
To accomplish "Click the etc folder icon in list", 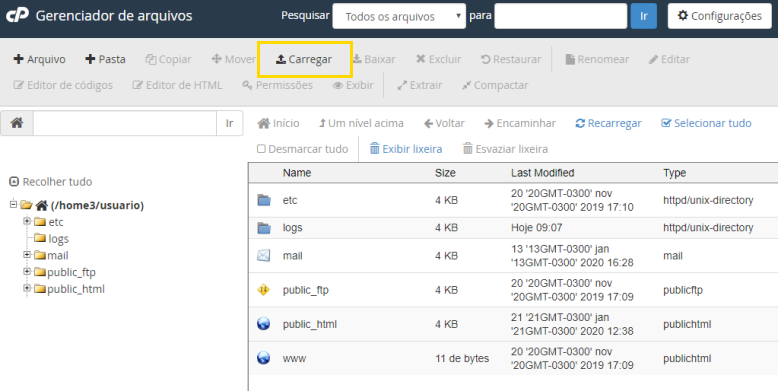I will point(264,200).
